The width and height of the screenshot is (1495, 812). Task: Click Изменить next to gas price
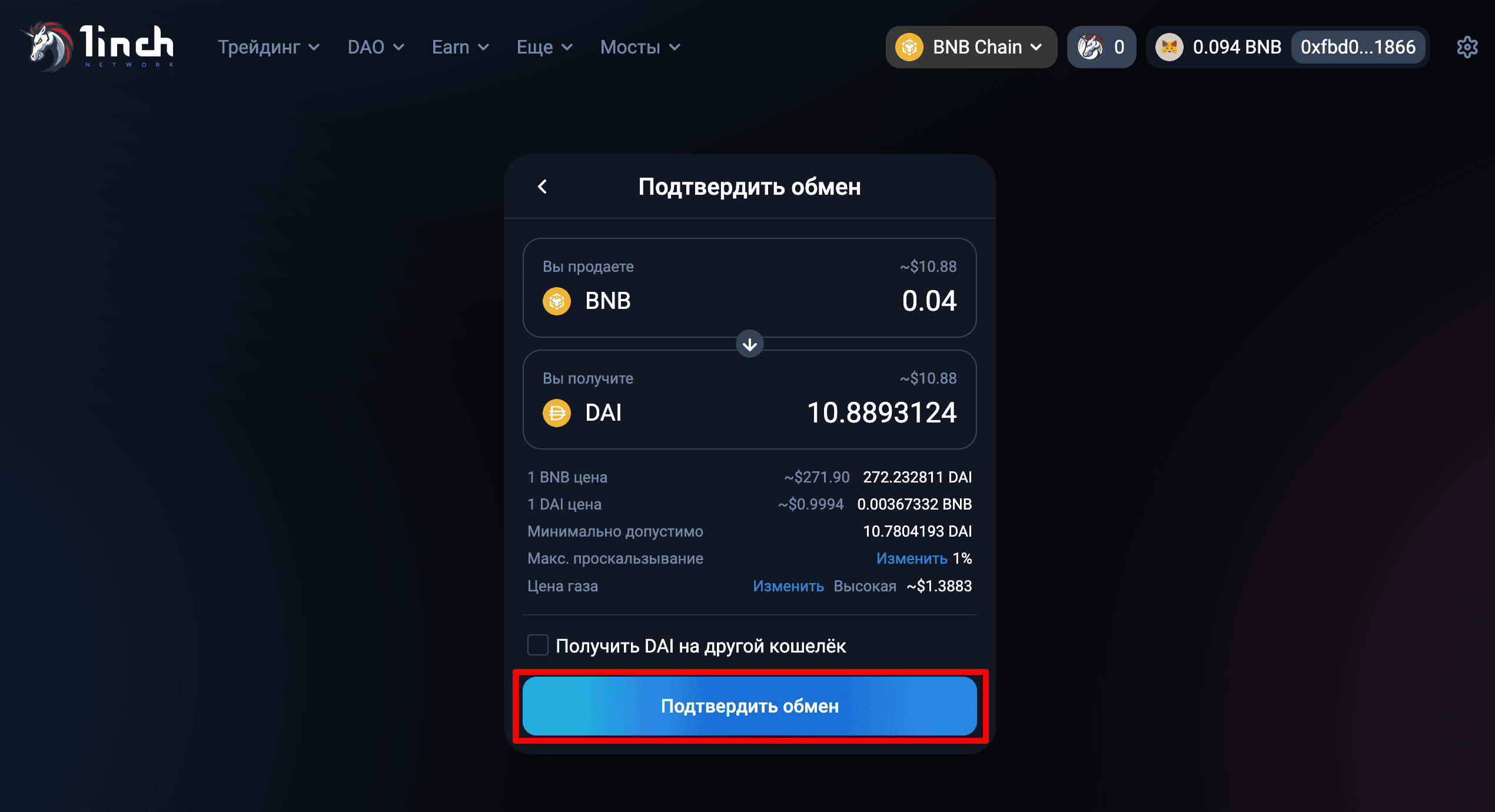[788, 586]
